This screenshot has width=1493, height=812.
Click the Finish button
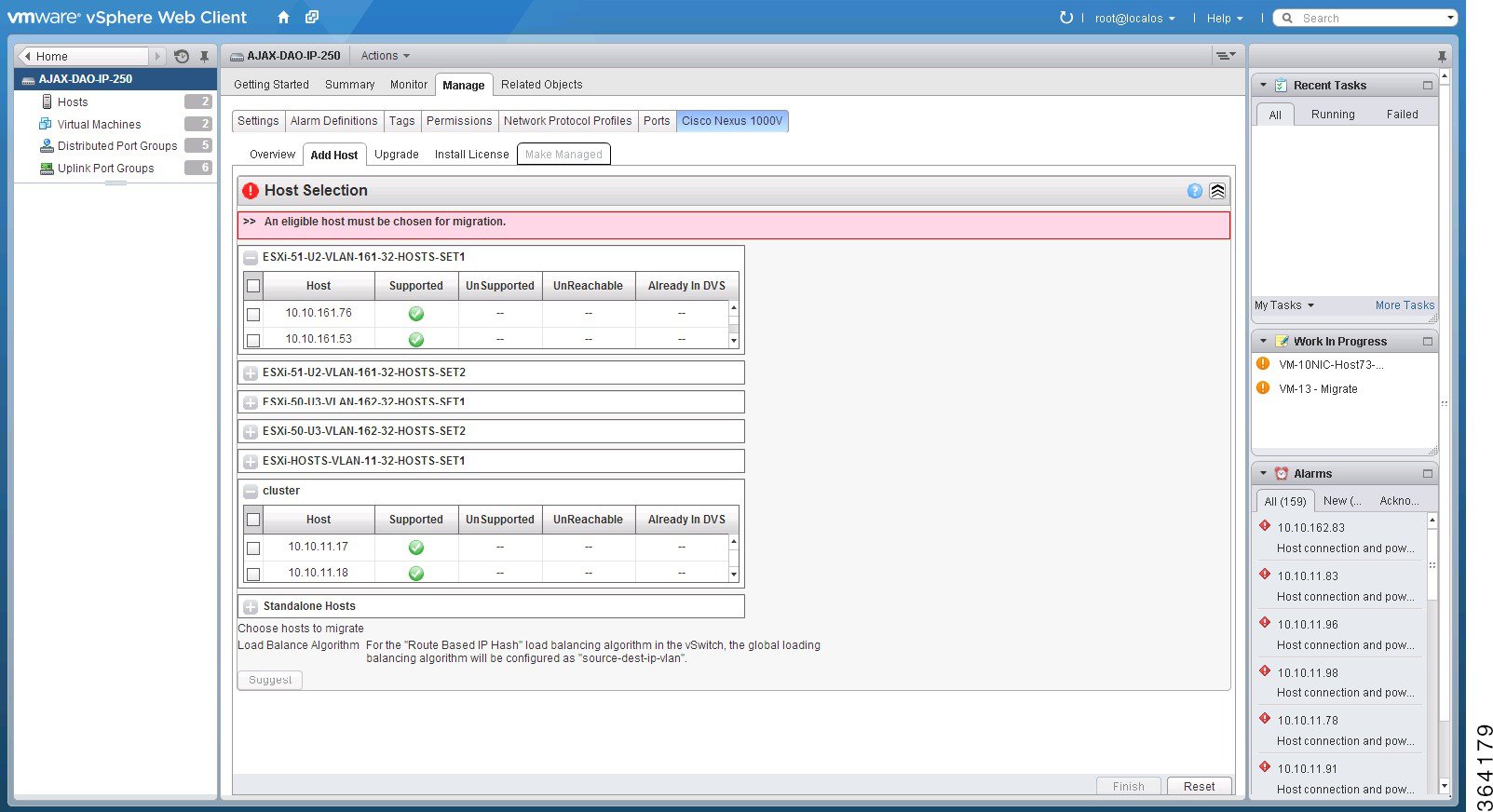(1128, 787)
